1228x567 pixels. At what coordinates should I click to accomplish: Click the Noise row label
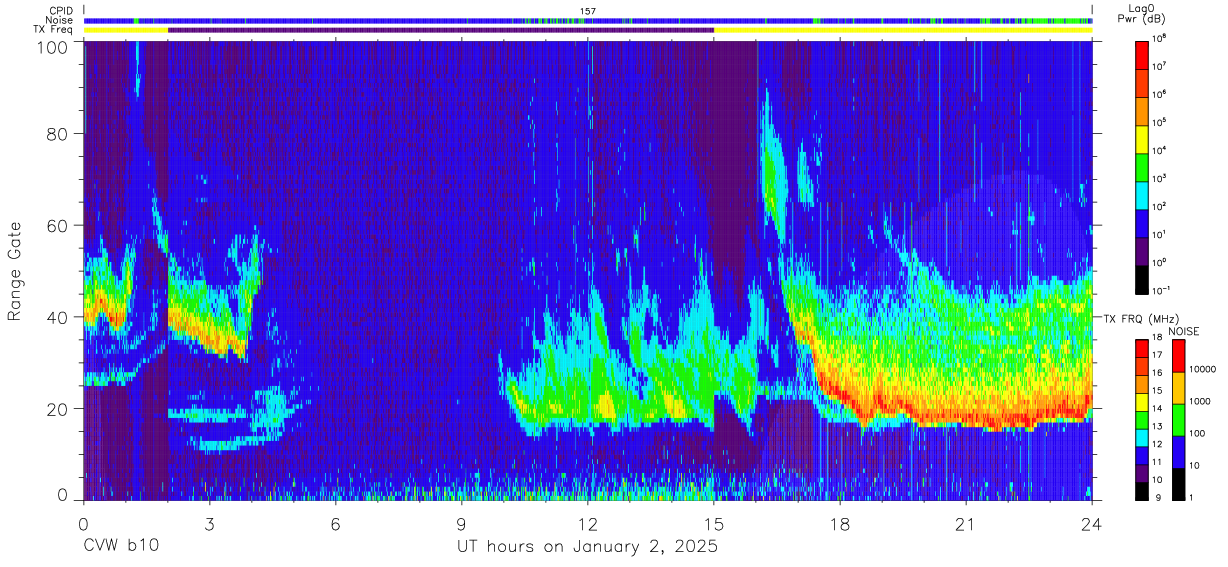point(59,20)
